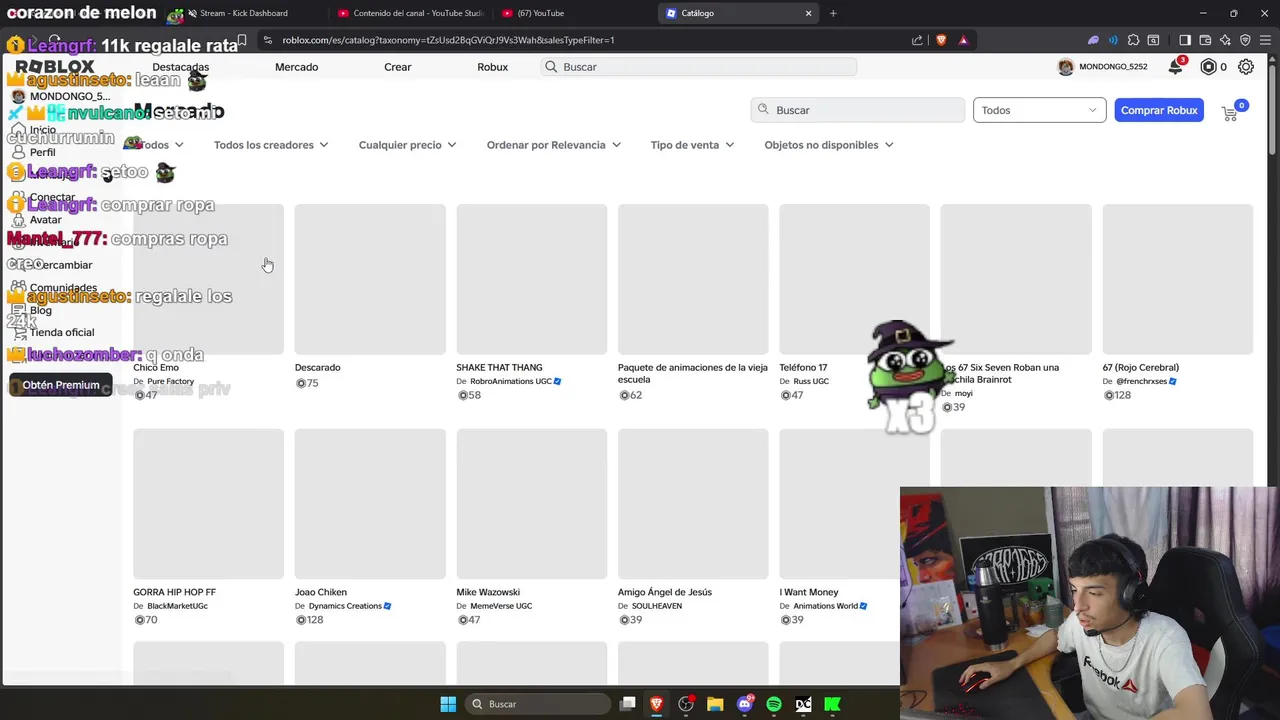
Task: Open the Joao Chiken item title
Action: 321,592
